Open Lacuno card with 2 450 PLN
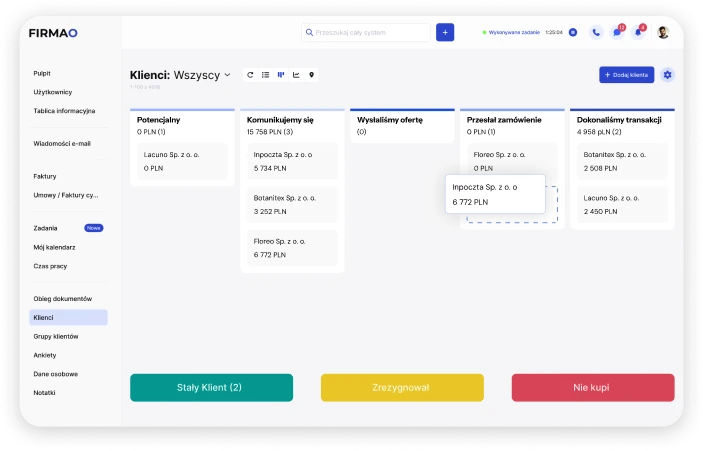The height and width of the screenshot is (451, 703). click(x=622, y=204)
